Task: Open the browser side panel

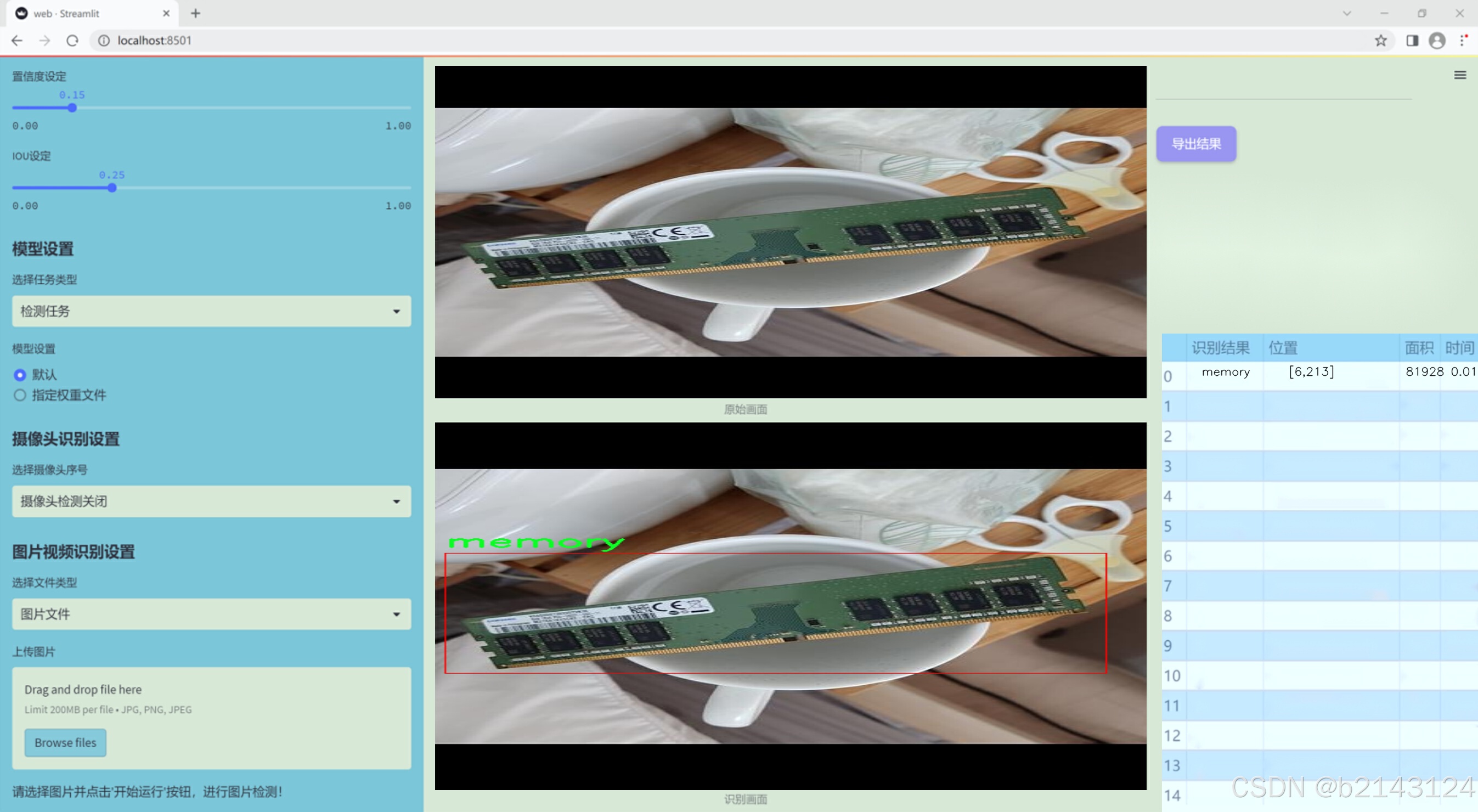Action: 1412,41
